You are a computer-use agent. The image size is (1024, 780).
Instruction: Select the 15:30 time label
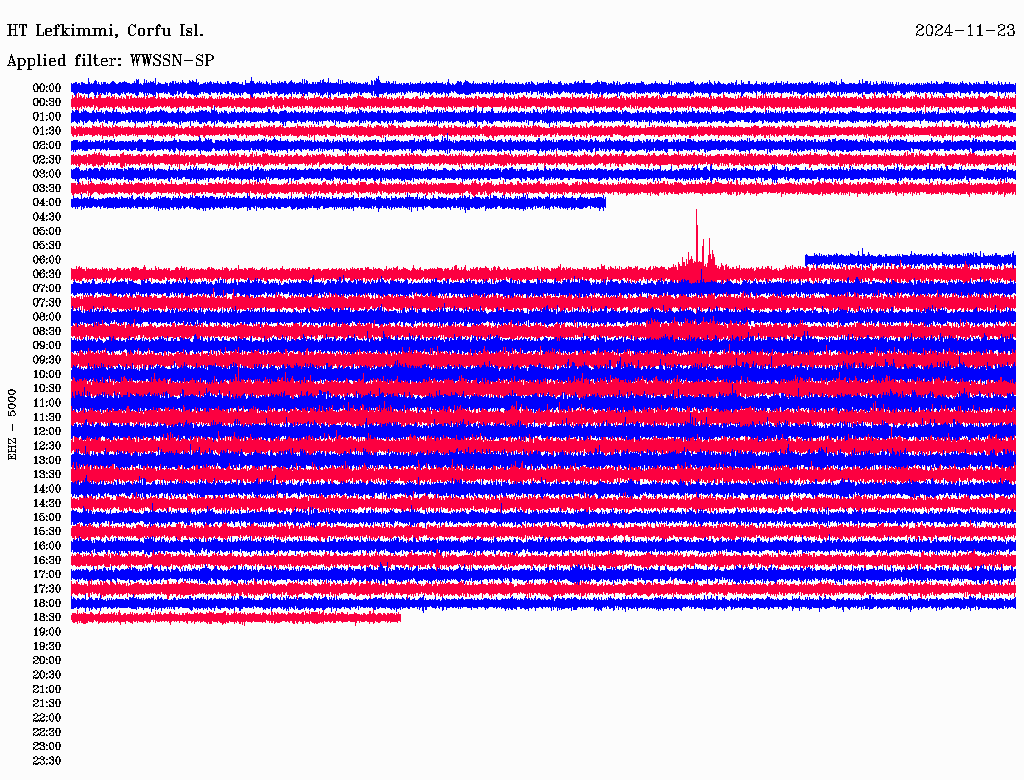[x=47, y=532]
